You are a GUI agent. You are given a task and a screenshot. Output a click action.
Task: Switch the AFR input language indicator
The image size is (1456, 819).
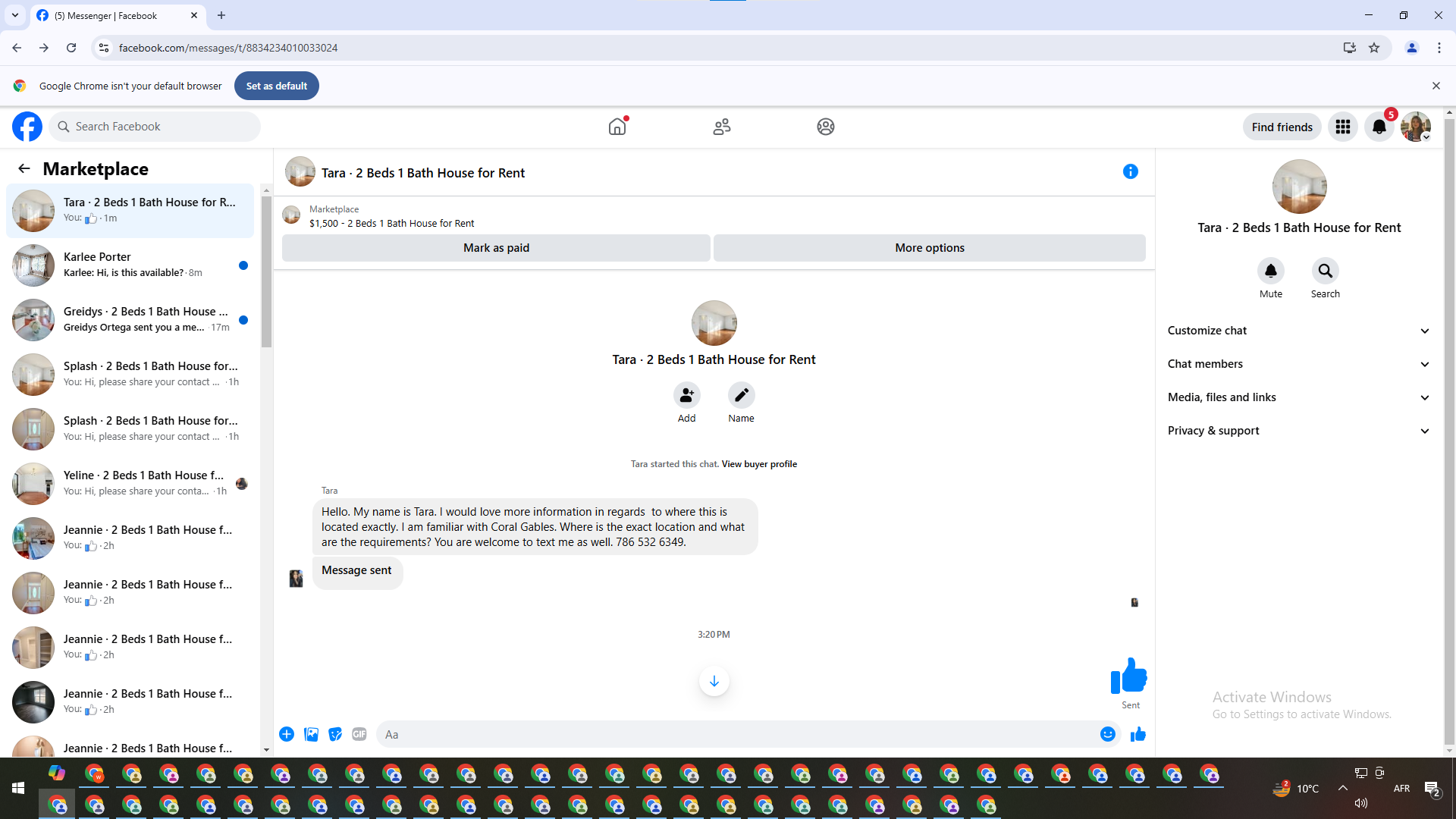[x=1401, y=789]
